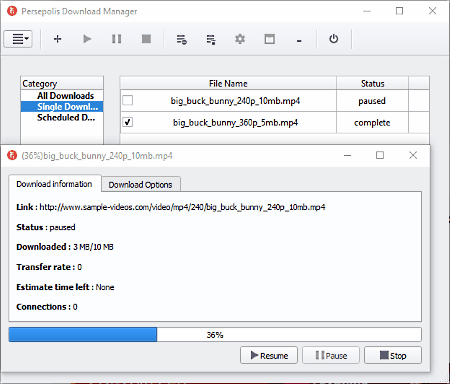450x384 pixels.
Task: Click the stop square icon in toolbar
Action: [146, 39]
